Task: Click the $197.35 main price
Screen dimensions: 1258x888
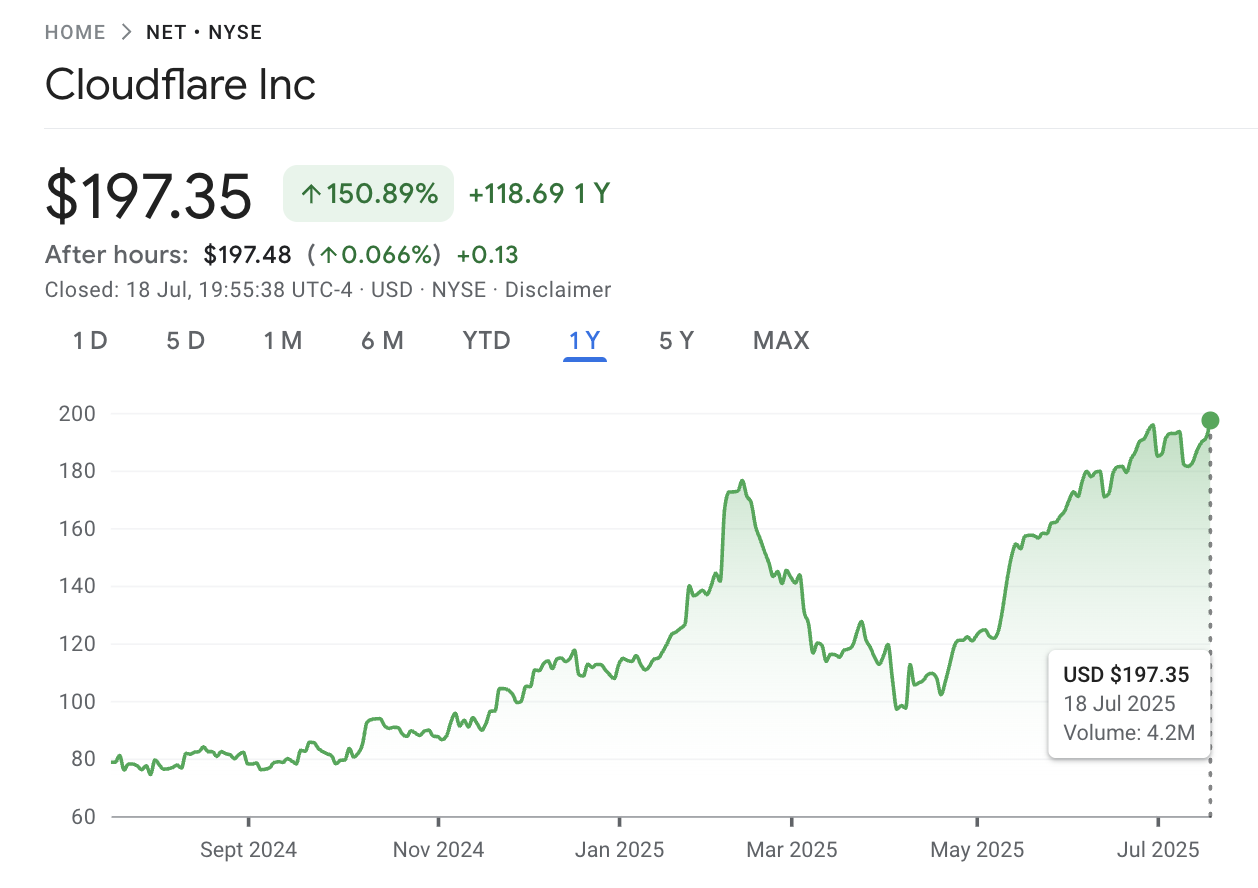Action: tap(149, 196)
